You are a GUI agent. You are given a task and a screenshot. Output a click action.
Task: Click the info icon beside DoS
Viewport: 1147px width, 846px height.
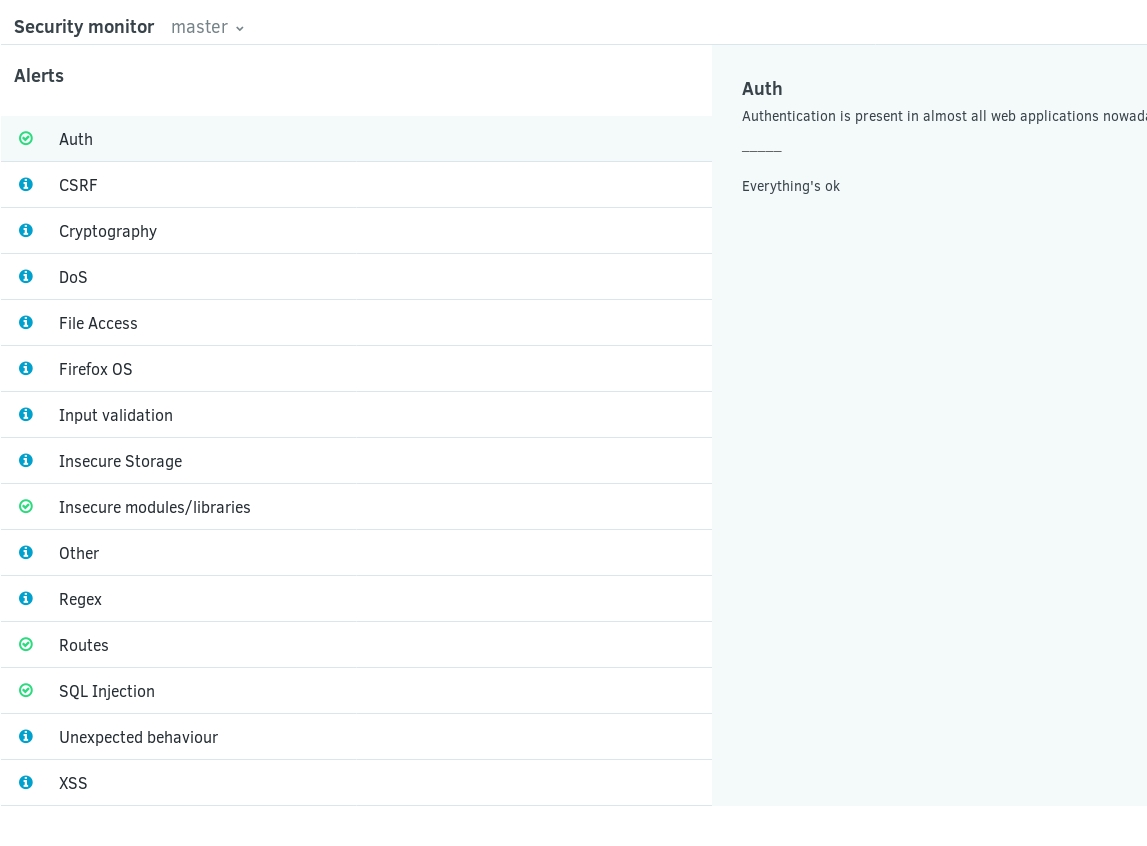[x=26, y=276]
